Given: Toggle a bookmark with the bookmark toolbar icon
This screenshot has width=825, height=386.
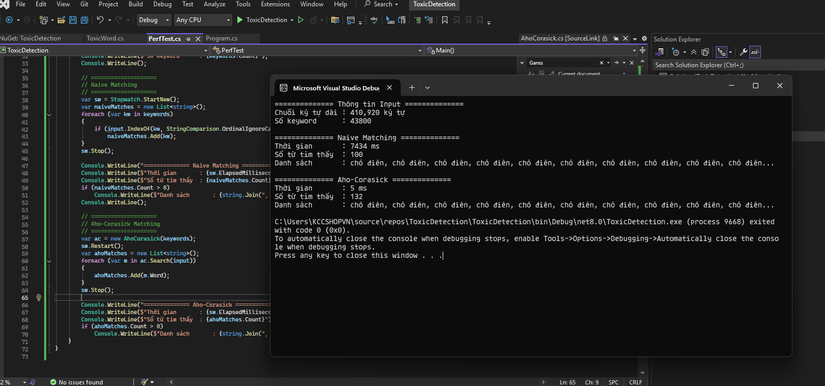Looking at the screenshot, I should (x=445, y=20).
